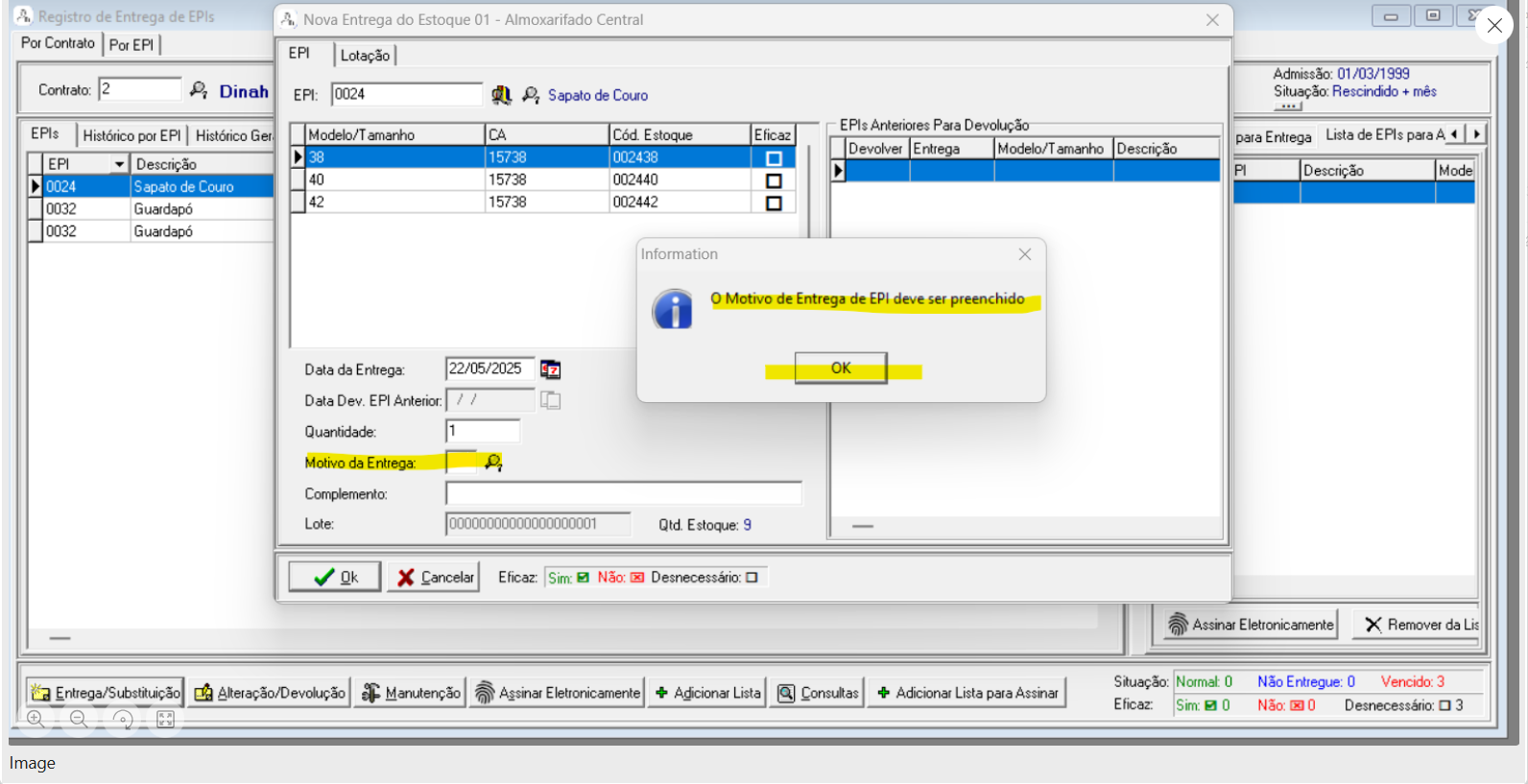Viewport: 1528px width, 784px height.
Task: Open the calendar picker for Data da Entrega
Action: coord(550,369)
